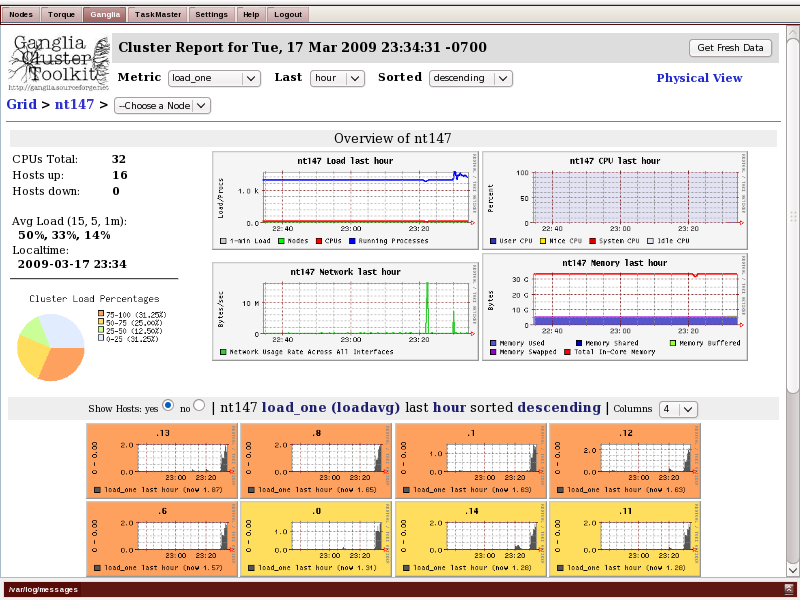Click the 25-50 green legend swatch

[101, 330]
